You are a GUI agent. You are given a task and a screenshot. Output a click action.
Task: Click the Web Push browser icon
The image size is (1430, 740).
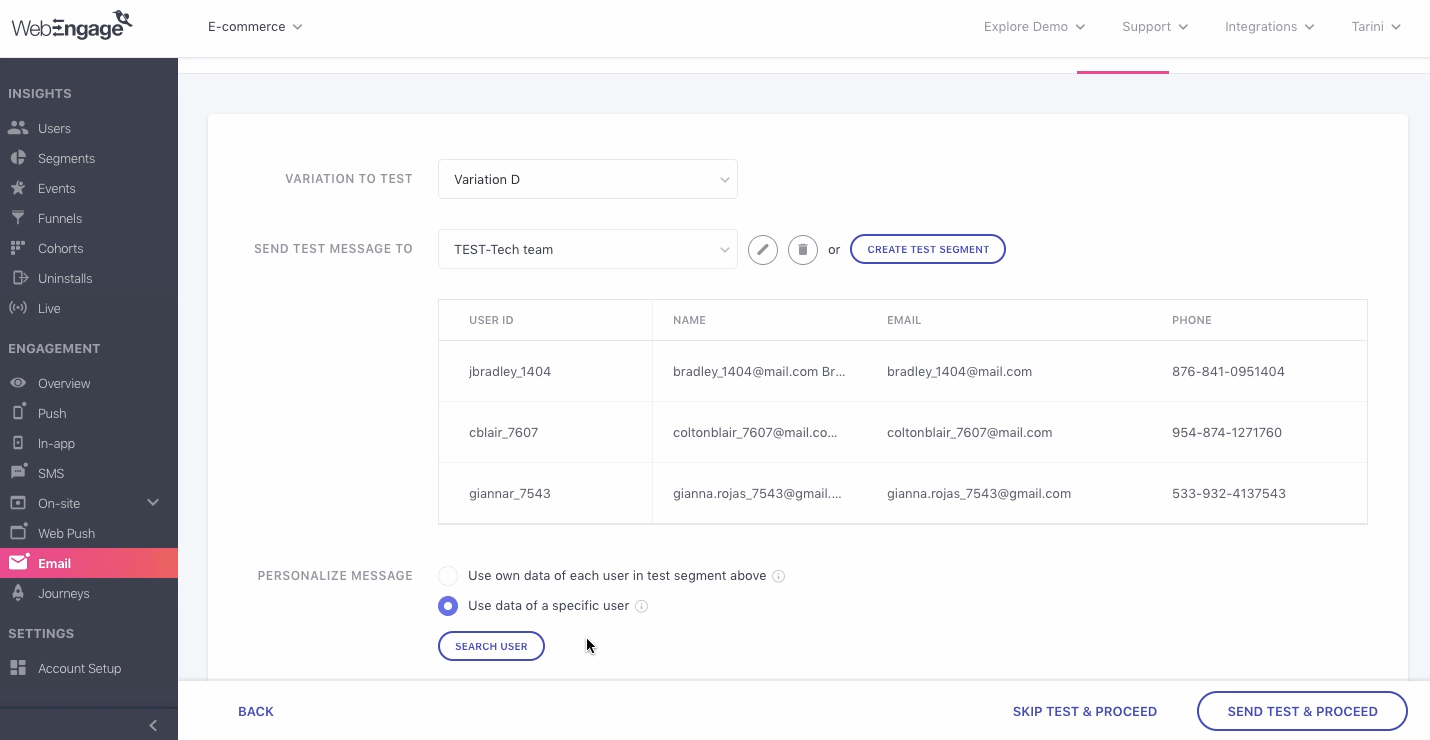point(18,533)
